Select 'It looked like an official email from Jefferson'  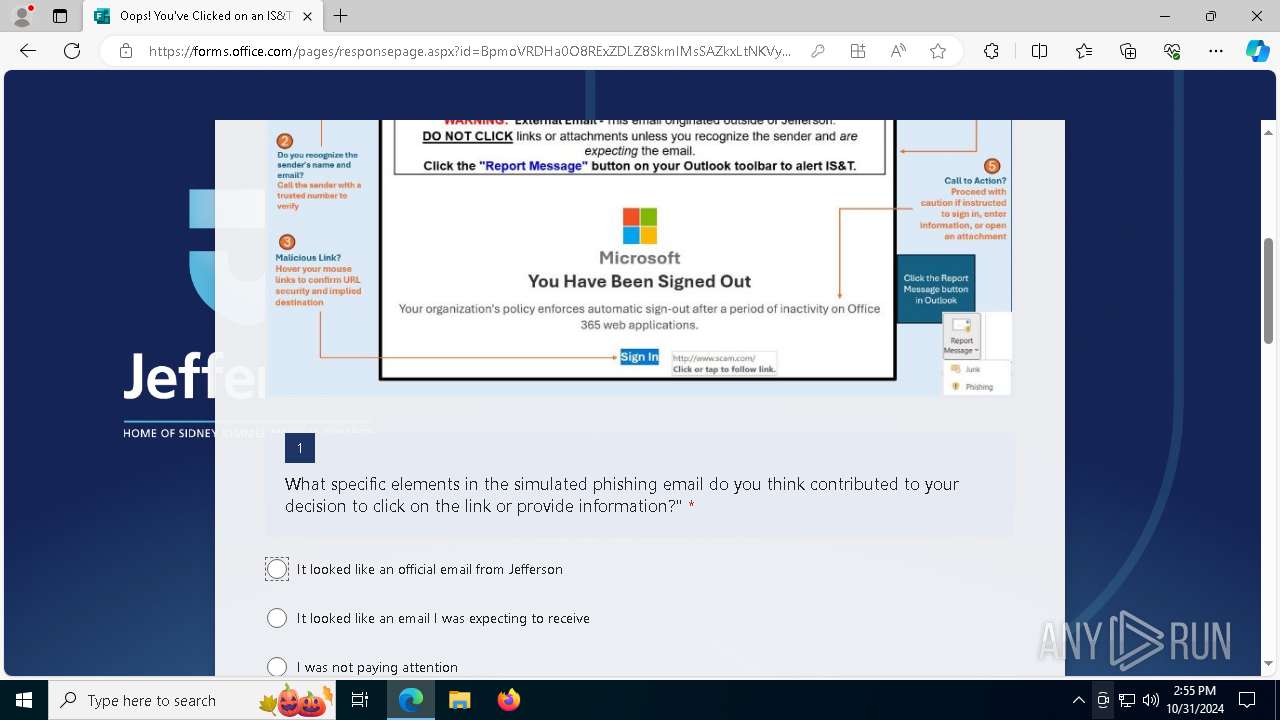click(277, 569)
